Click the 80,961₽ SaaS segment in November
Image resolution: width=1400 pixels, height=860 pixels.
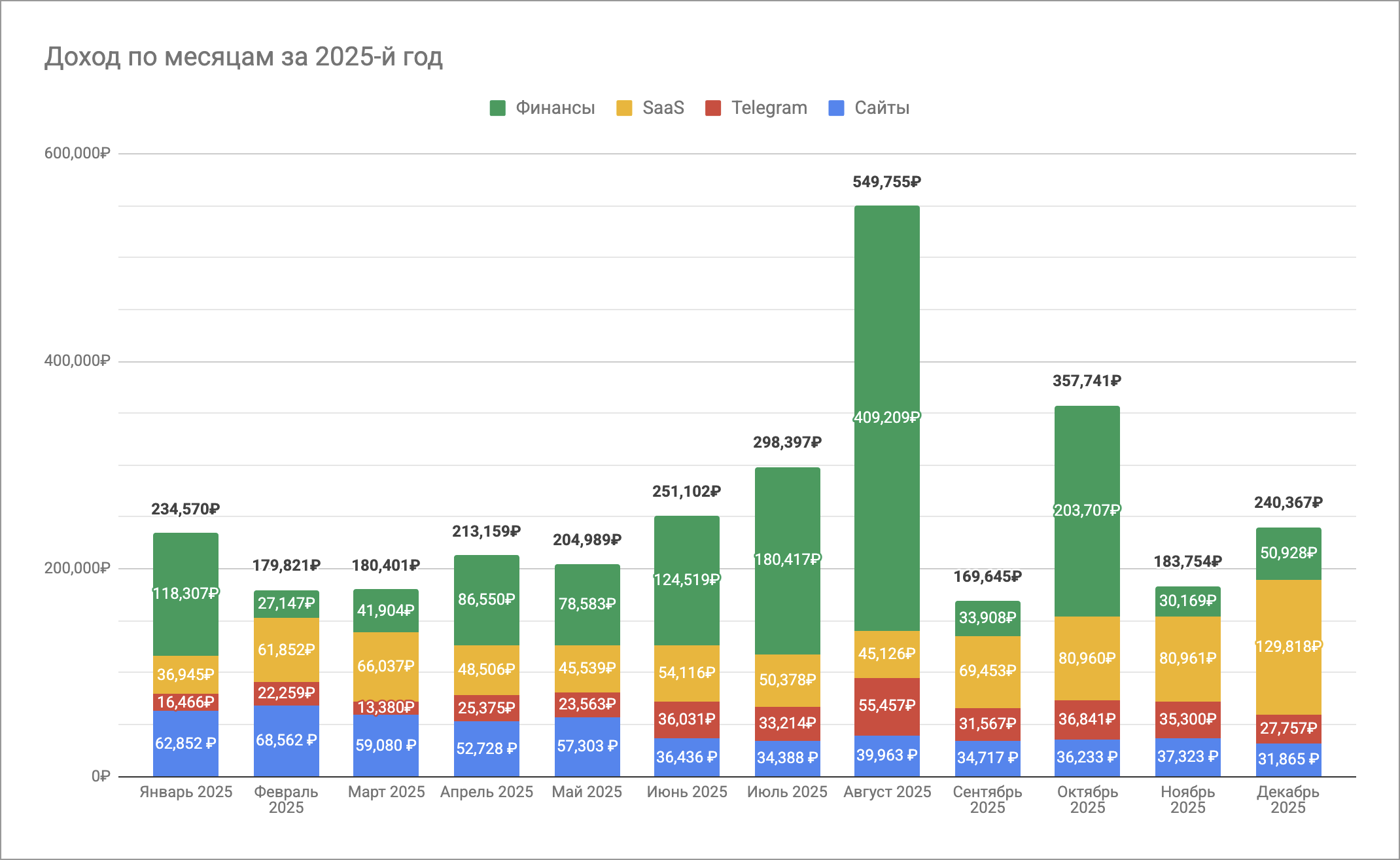[x=1187, y=658]
